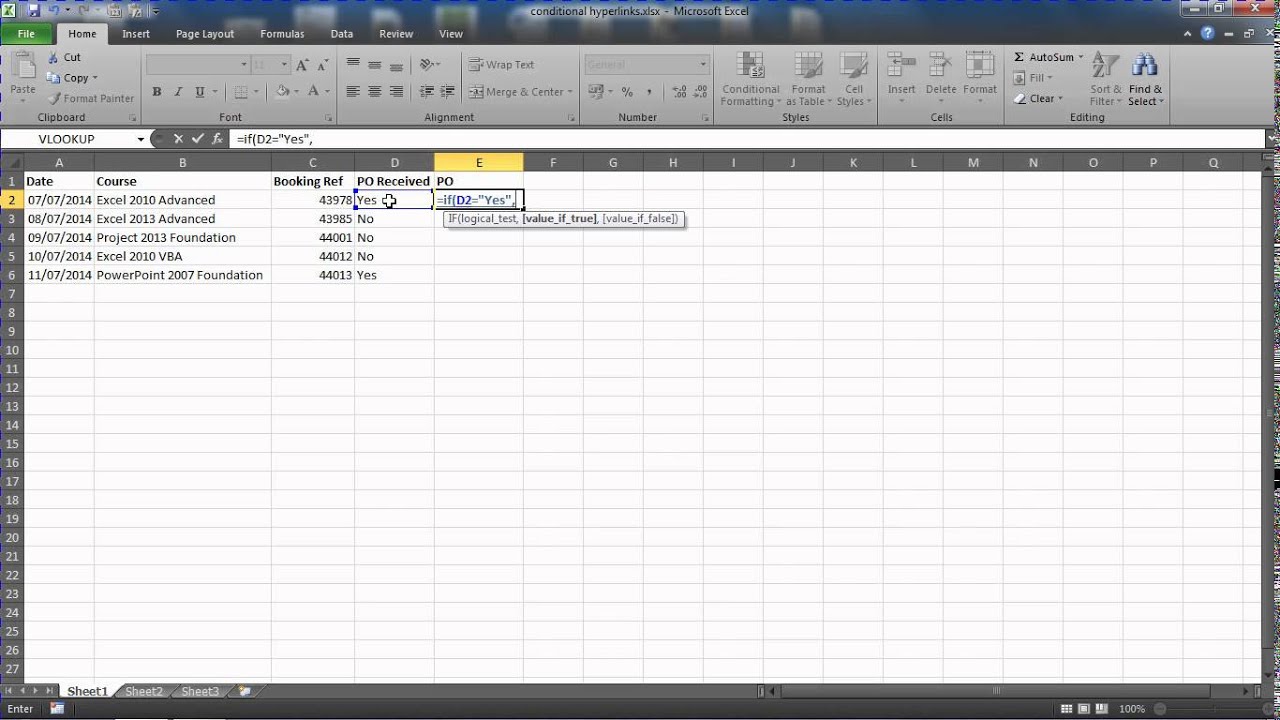
Task: Click the Top Align icon
Action: 353,64
